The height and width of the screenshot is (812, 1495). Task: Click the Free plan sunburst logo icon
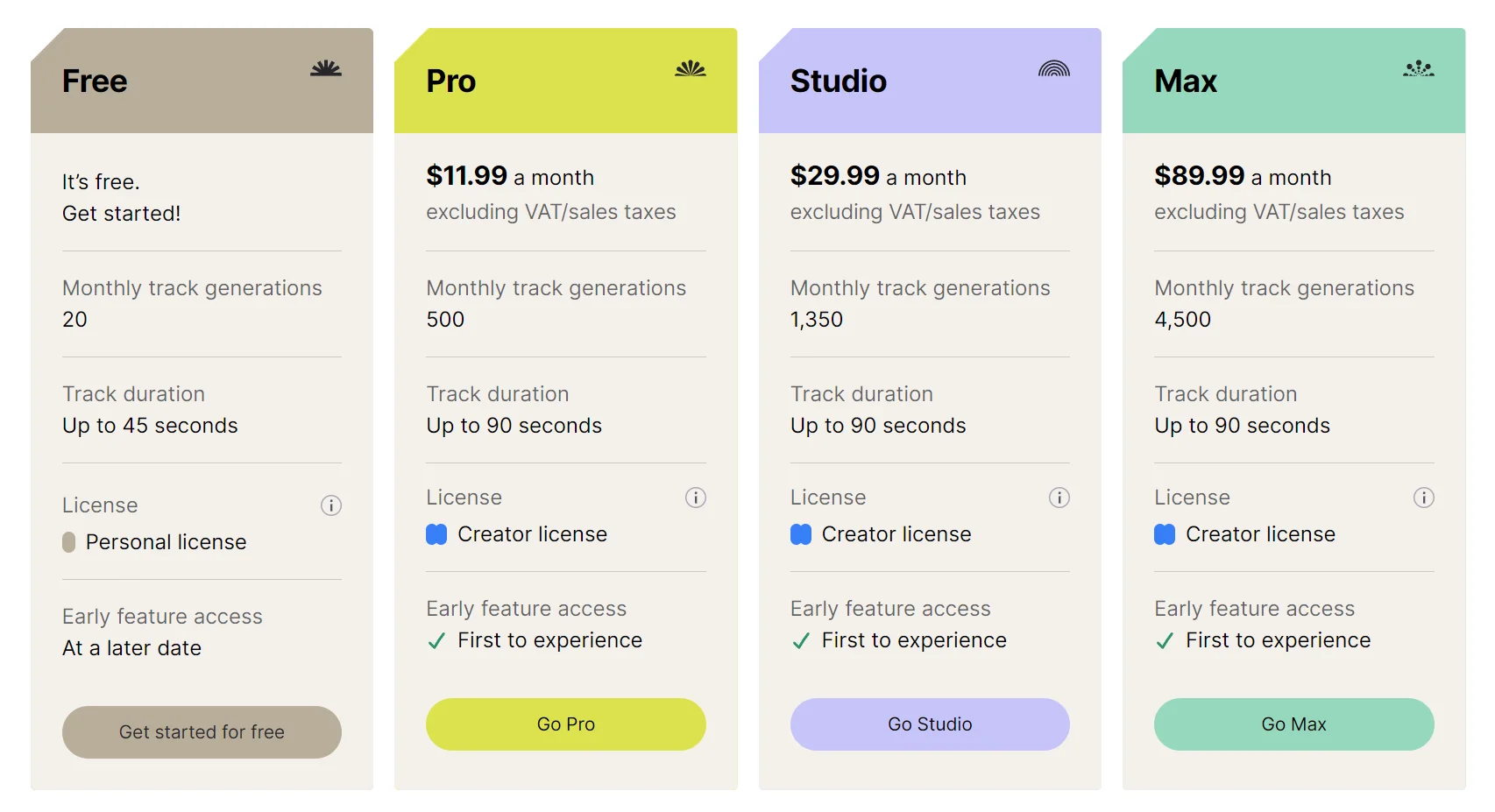326,68
